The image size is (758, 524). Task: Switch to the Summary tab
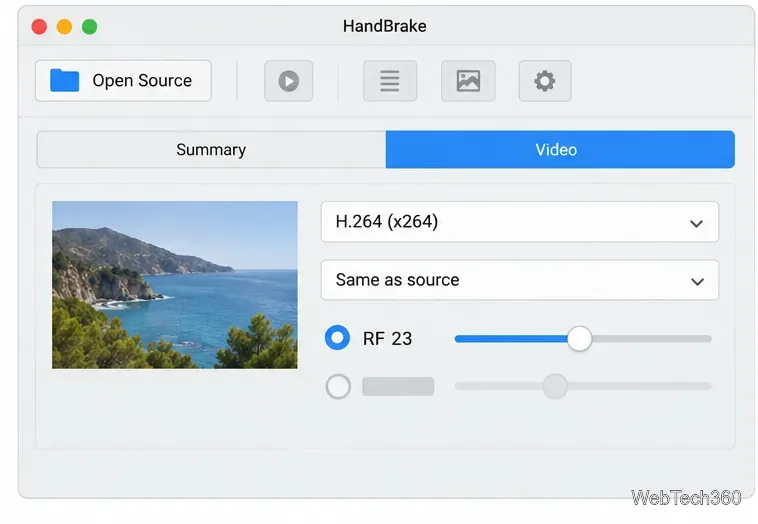click(x=211, y=149)
